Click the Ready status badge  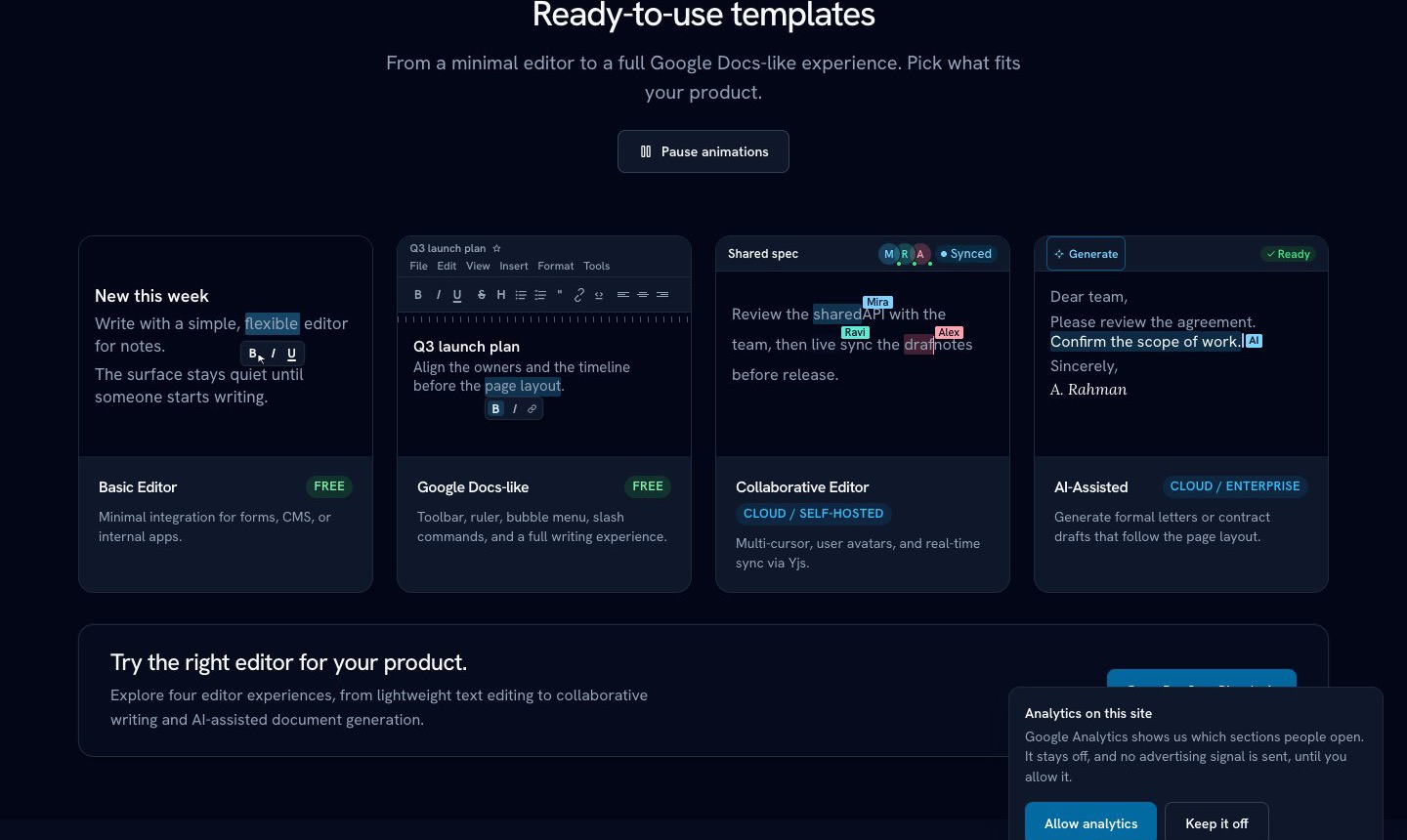tap(1288, 254)
